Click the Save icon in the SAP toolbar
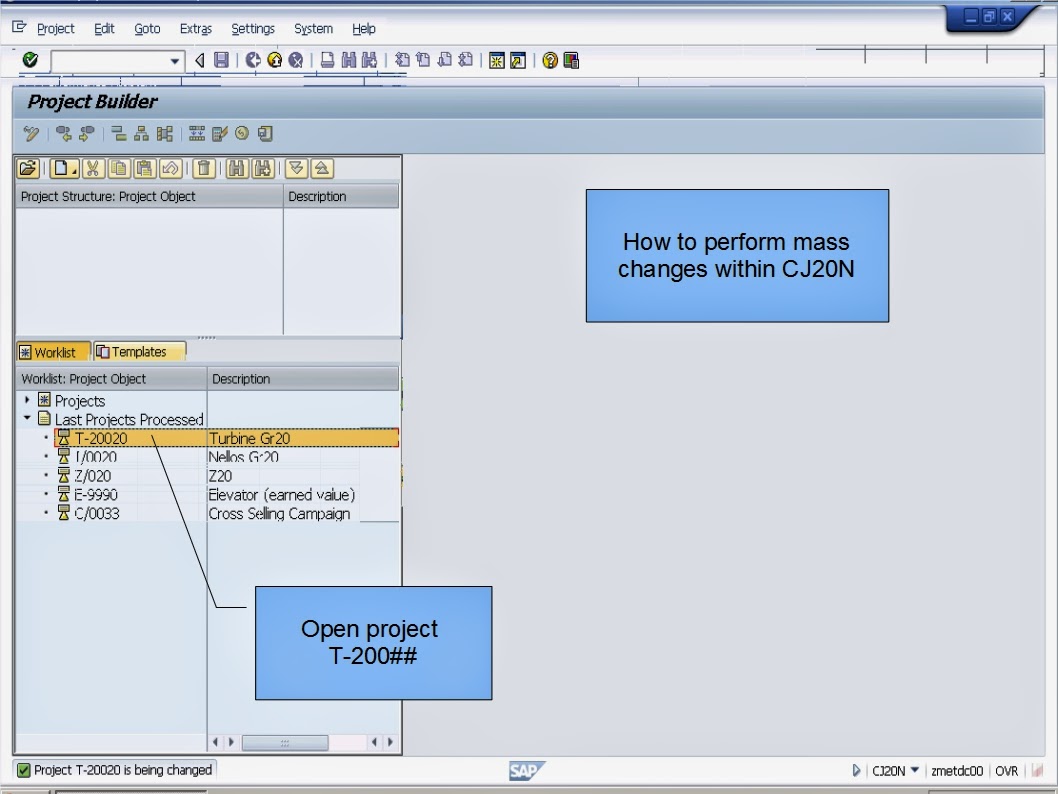 click(x=219, y=61)
